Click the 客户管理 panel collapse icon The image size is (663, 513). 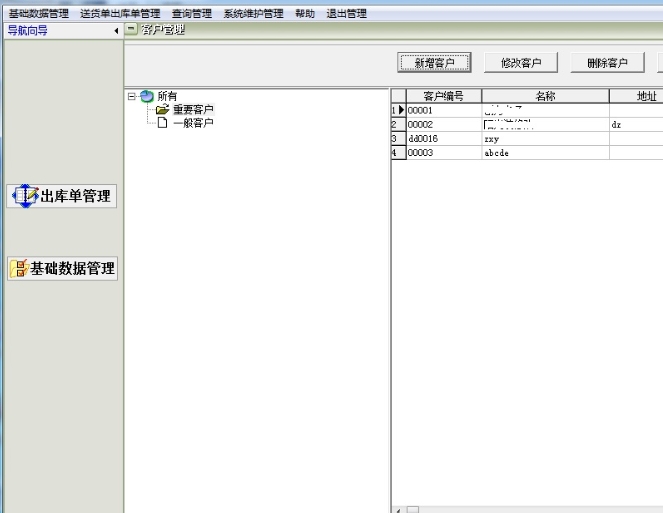(132, 29)
